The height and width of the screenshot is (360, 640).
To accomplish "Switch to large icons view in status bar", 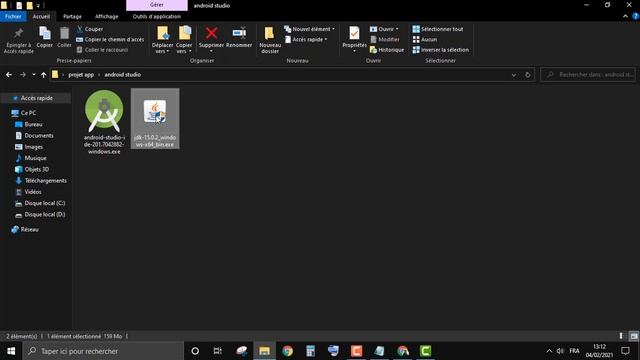I will (x=633, y=336).
